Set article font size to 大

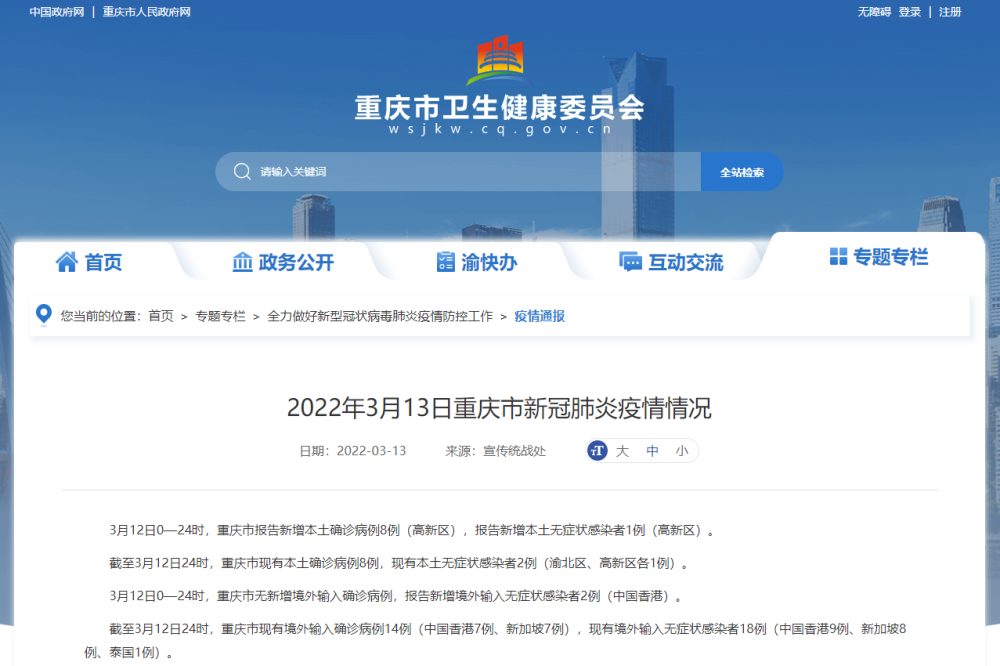622,451
